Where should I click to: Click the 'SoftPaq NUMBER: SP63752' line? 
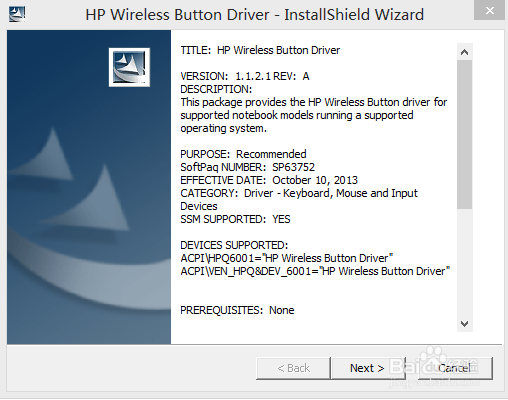(247, 167)
